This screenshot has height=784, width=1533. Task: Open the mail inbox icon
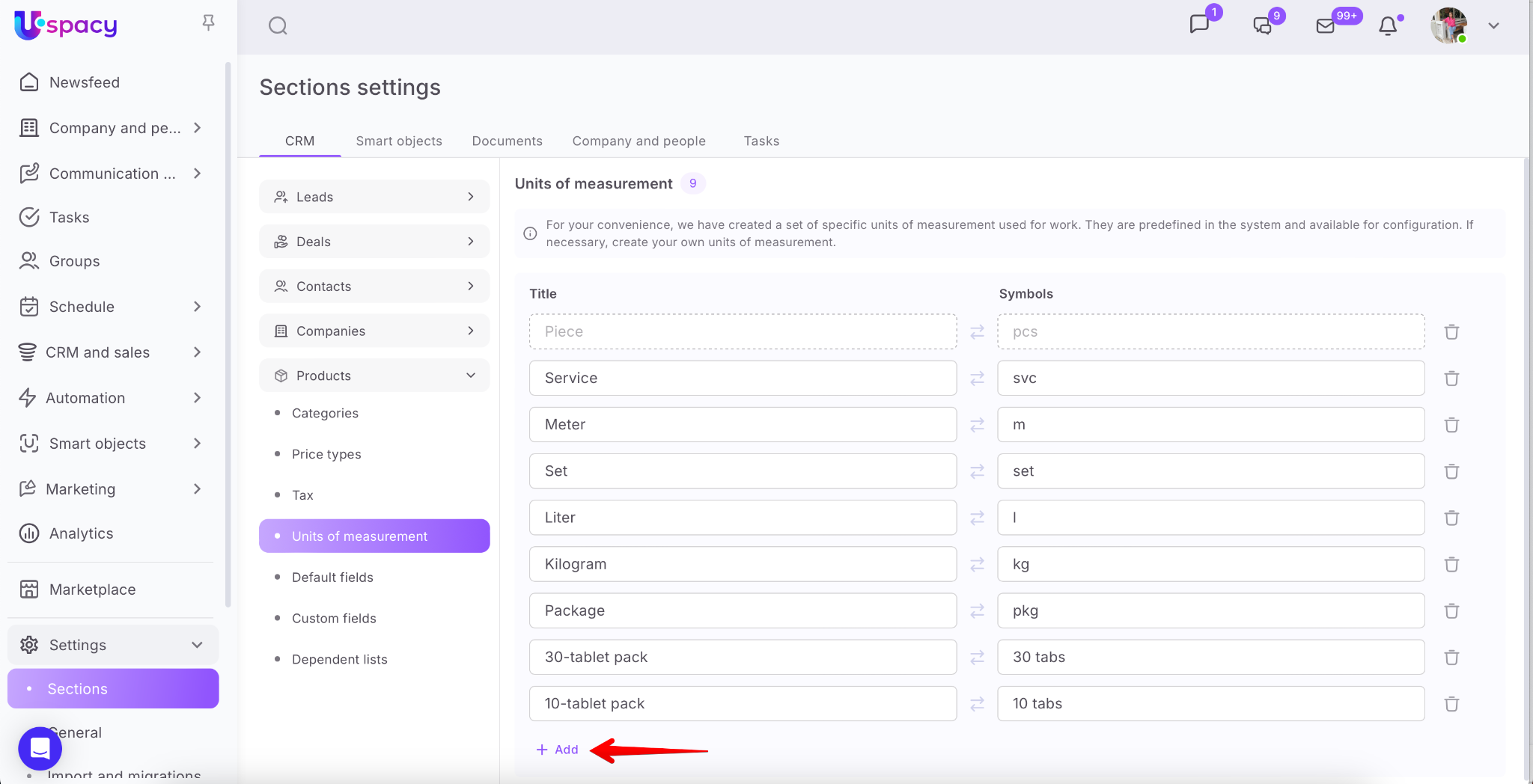coord(1326,26)
